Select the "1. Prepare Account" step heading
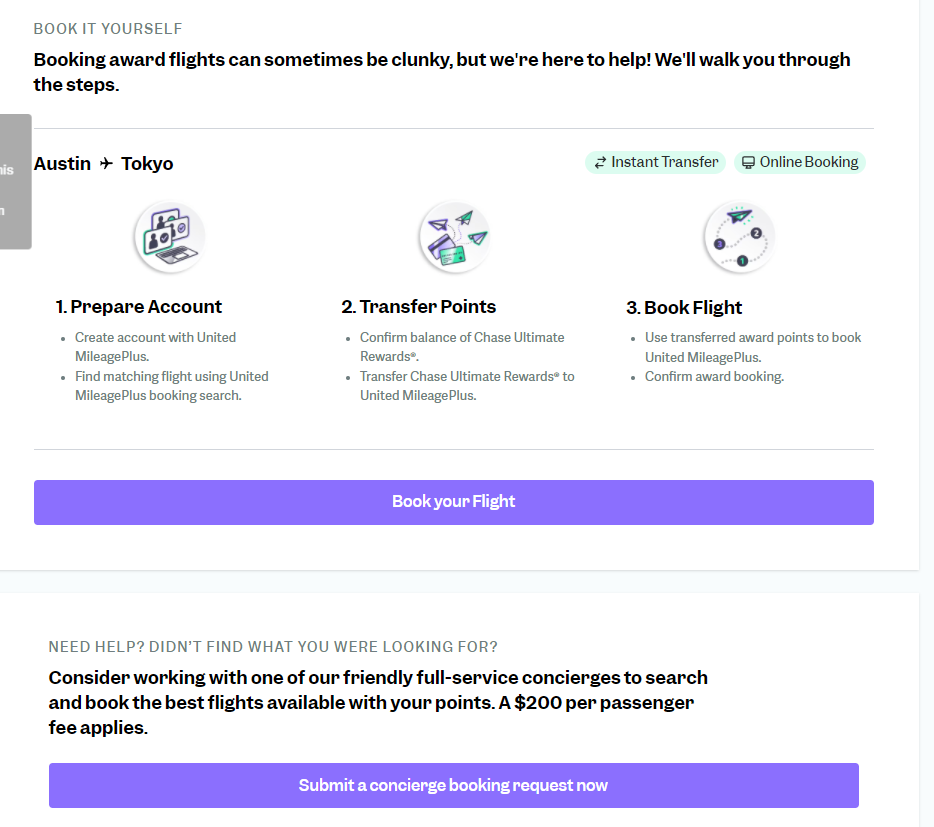 [138, 307]
